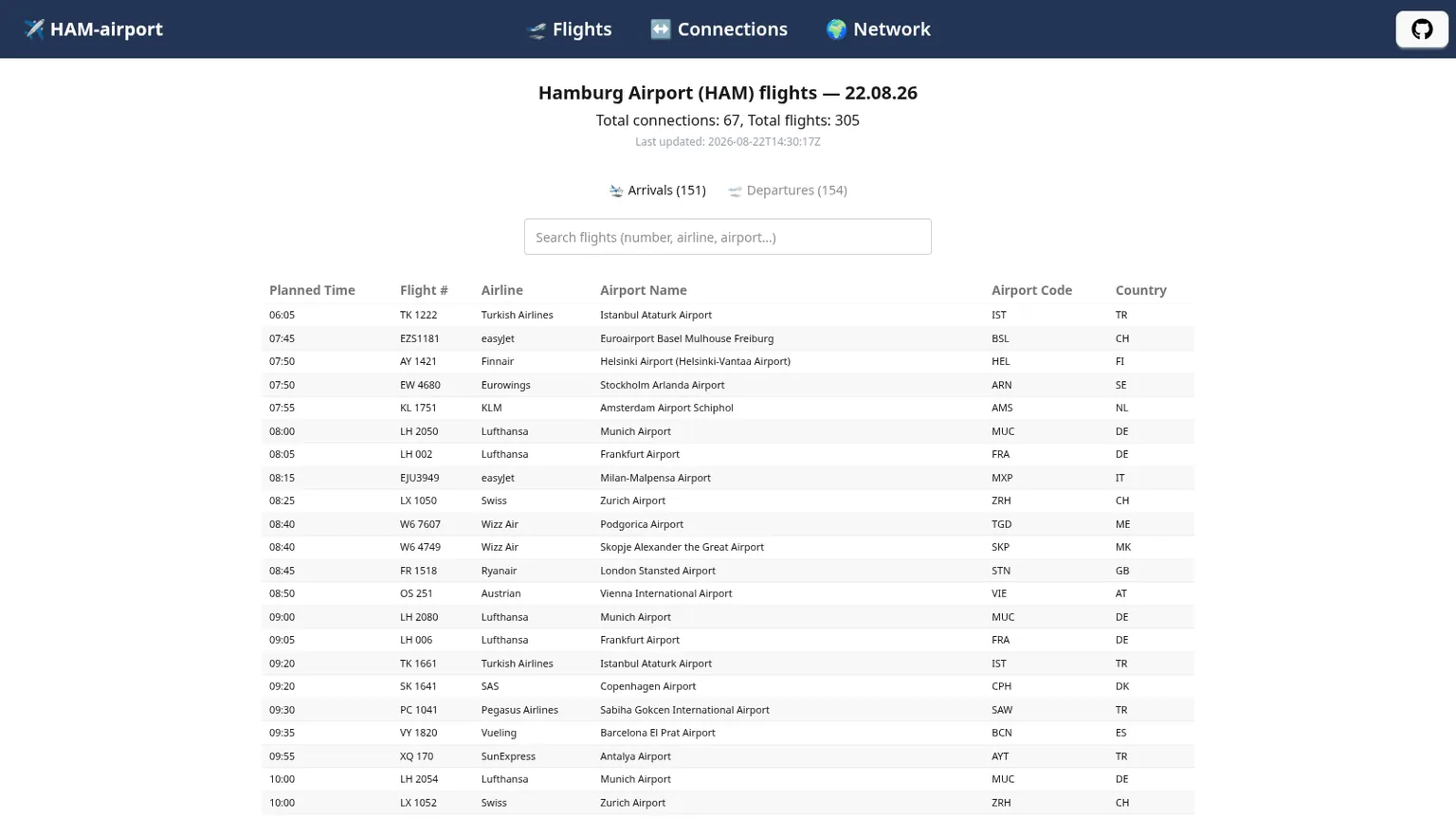This screenshot has height=819, width=1456.
Task: Click airport code SAW
Action: [1002, 710]
